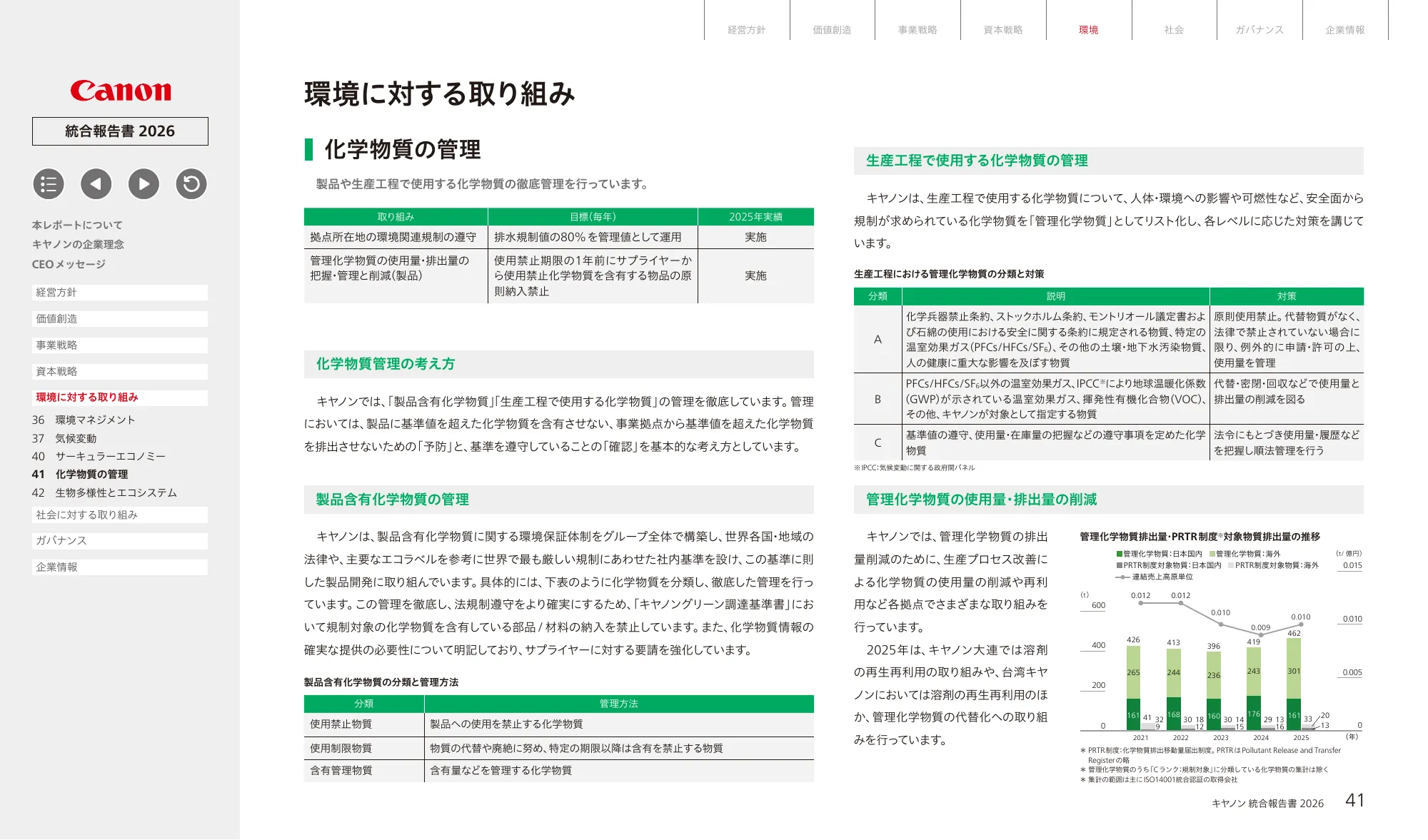Open the 企業情報 top tab
The width and height of the screenshot is (1428, 840).
1345,30
